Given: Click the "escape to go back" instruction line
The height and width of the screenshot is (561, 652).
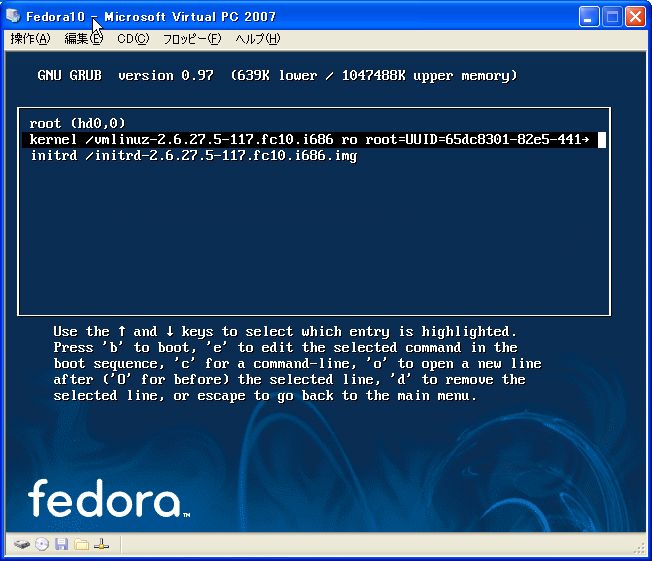Looking at the screenshot, I should click(265, 396).
